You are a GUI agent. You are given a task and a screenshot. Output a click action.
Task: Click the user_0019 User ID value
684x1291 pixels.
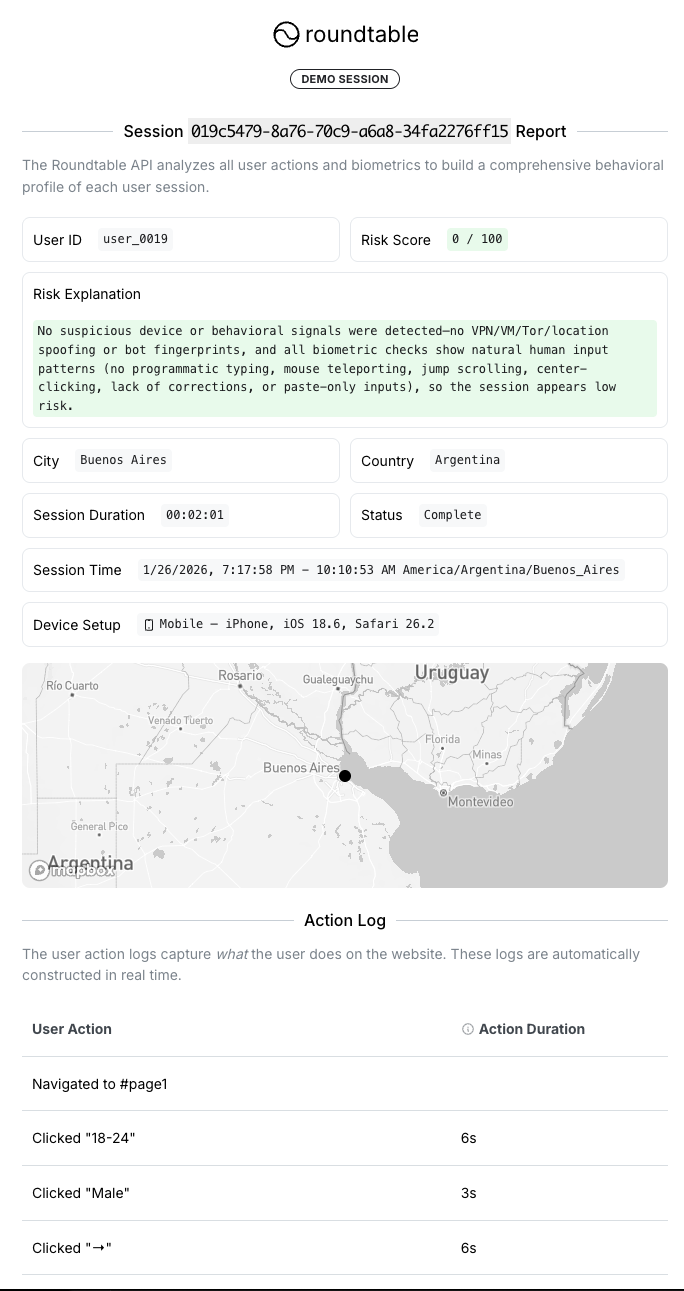[135, 240]
